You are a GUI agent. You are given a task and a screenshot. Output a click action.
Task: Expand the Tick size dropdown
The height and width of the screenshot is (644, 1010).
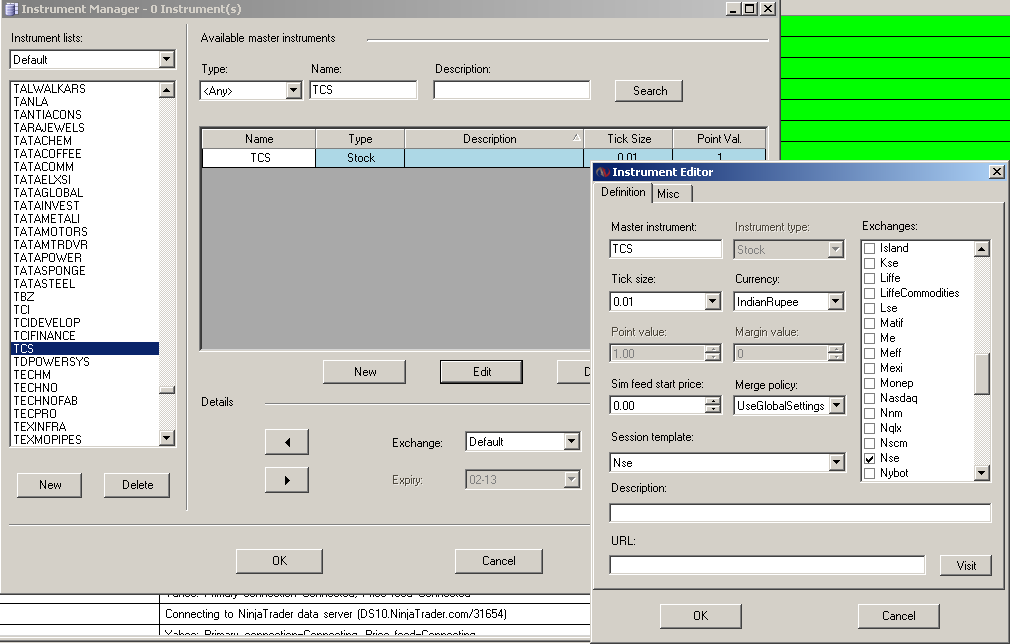click(x=712, y=301)
